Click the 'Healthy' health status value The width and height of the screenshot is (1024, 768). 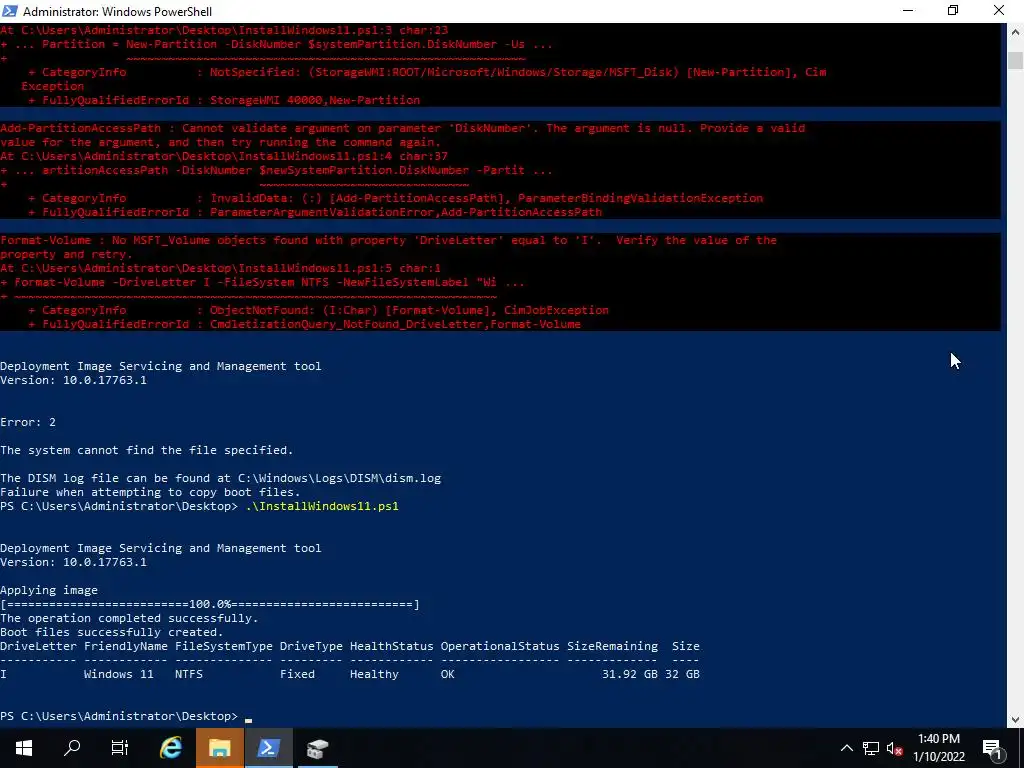coord(374,674)
